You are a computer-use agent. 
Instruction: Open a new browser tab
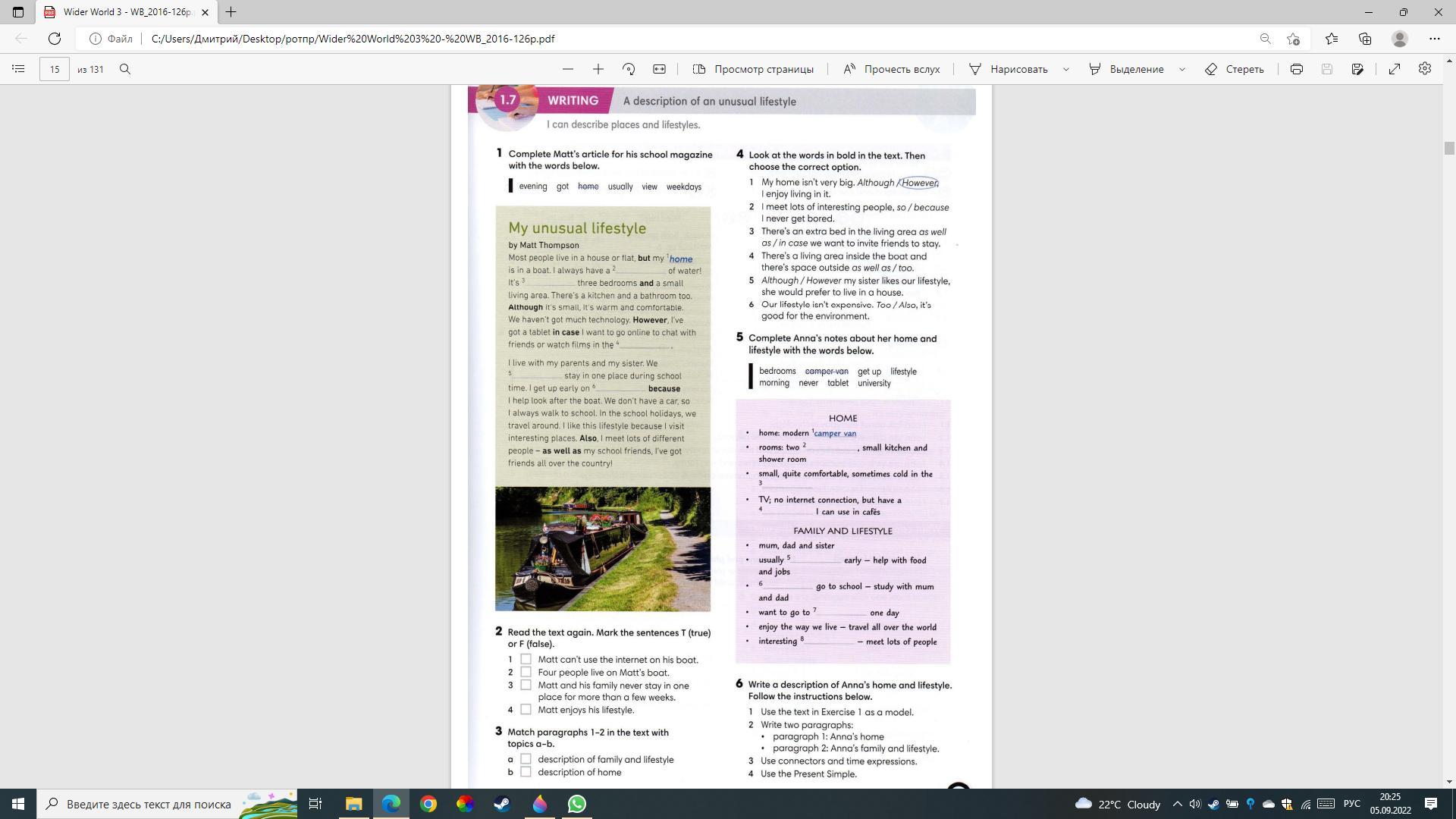(x=231, y=12)
